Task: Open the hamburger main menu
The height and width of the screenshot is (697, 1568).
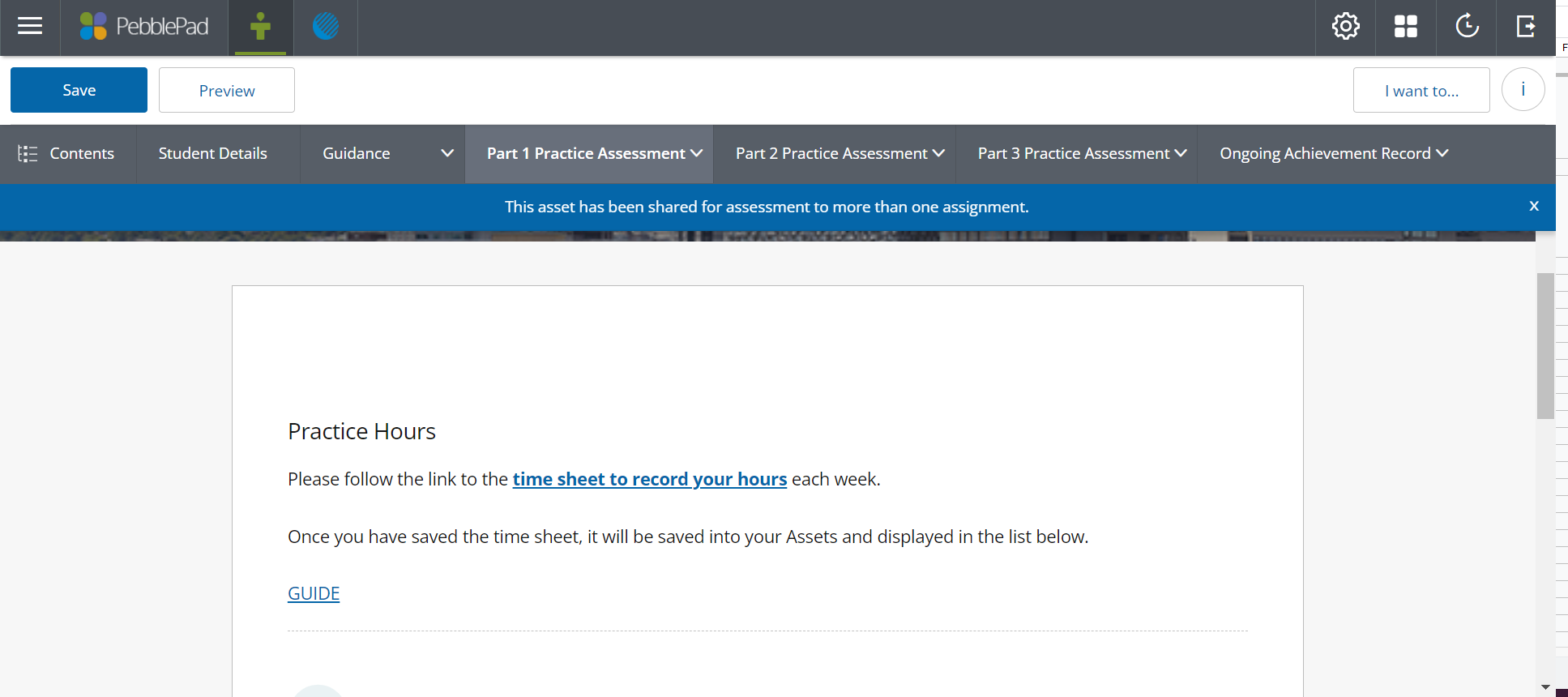Action: pyautogui.click(x=30, y=27)
